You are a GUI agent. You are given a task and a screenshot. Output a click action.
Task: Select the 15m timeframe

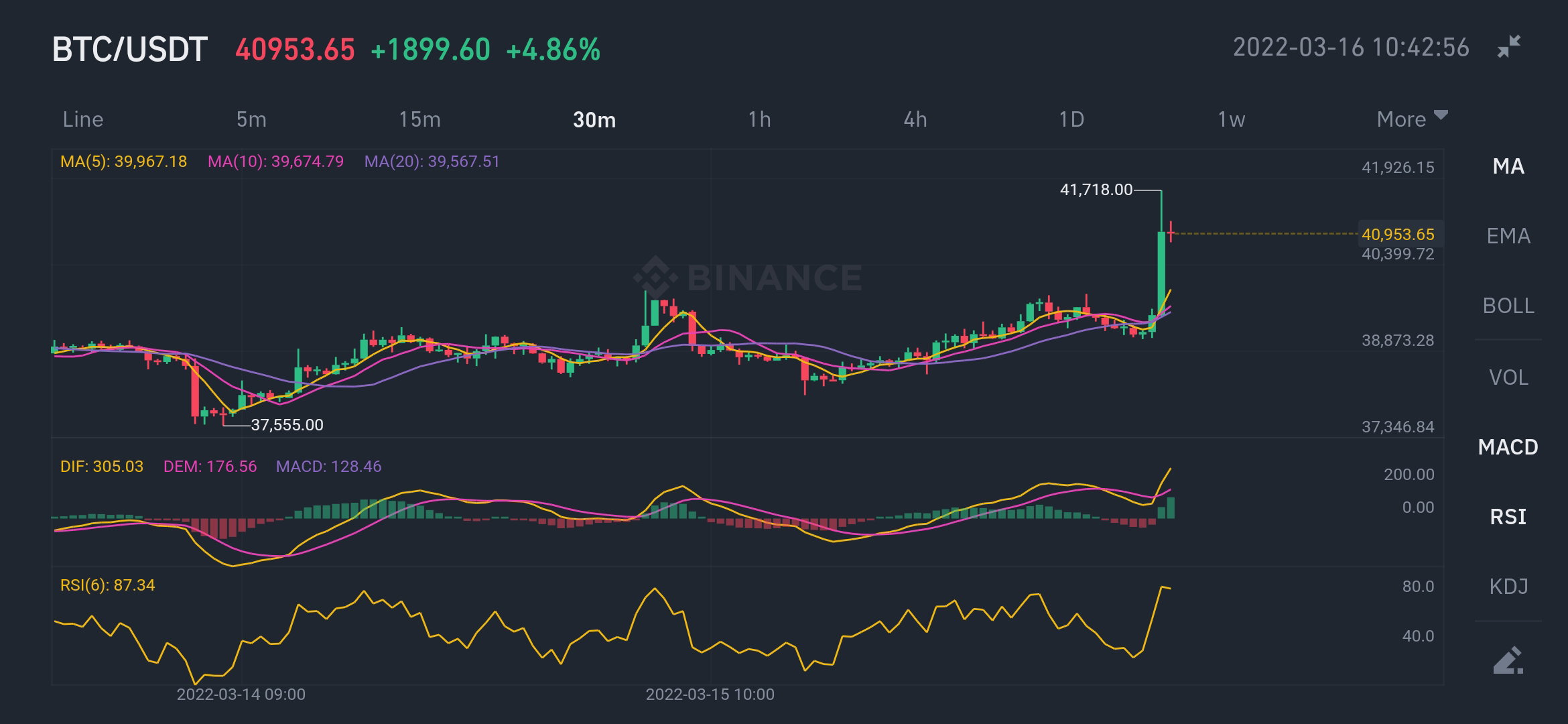point(419,119)
